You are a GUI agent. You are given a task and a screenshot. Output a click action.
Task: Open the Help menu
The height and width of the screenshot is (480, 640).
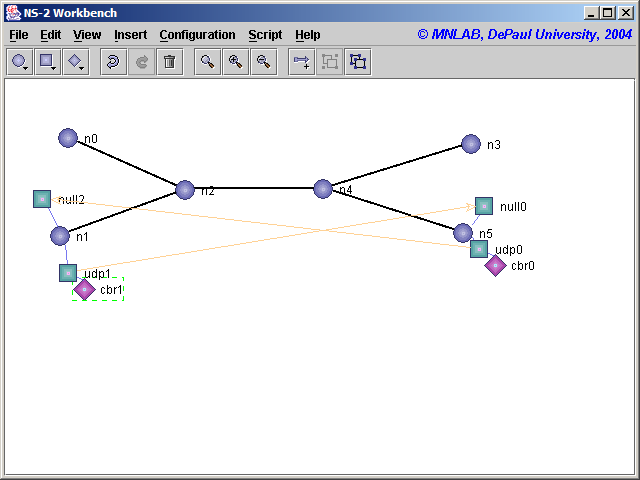(308, 35)
